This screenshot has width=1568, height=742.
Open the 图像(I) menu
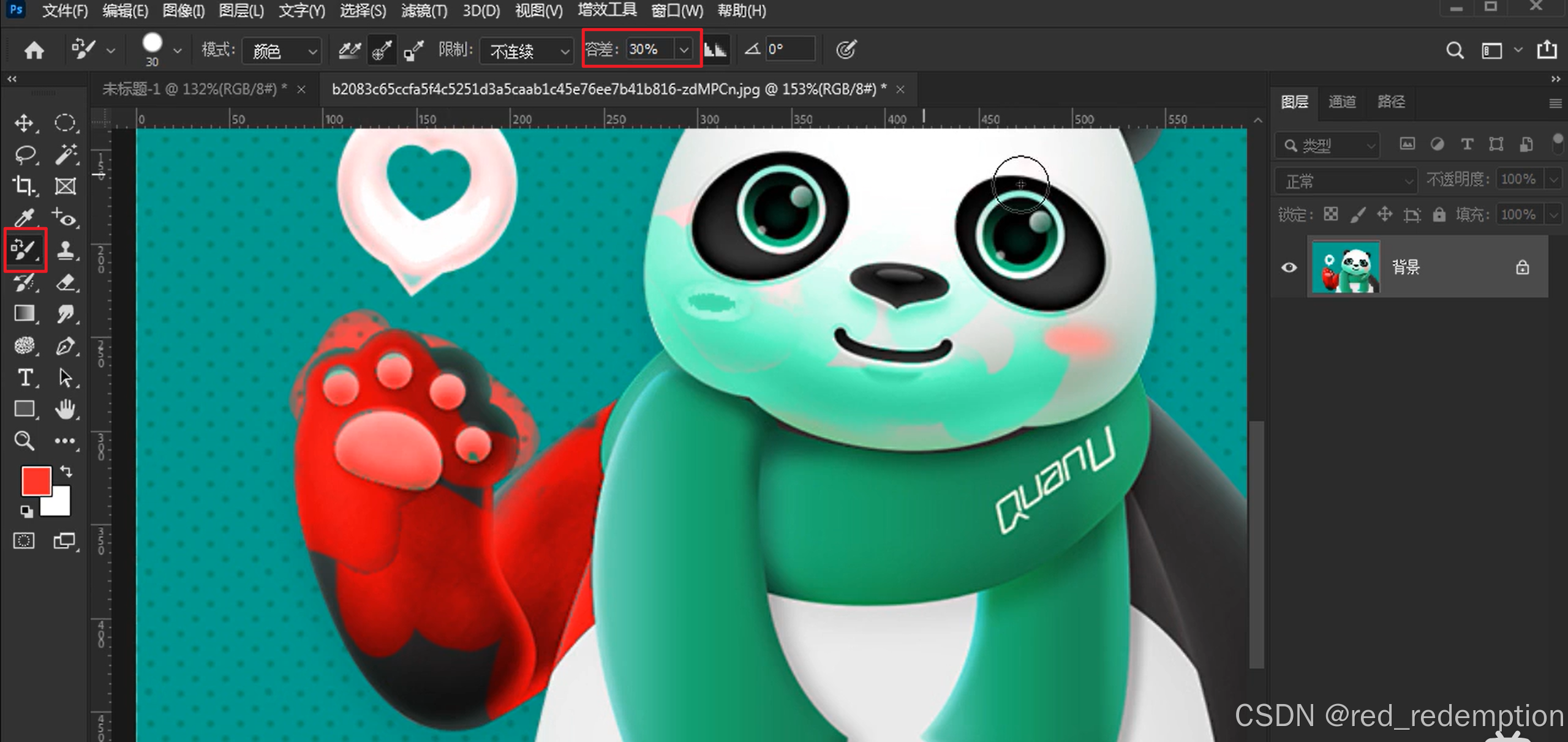[183, 10]
